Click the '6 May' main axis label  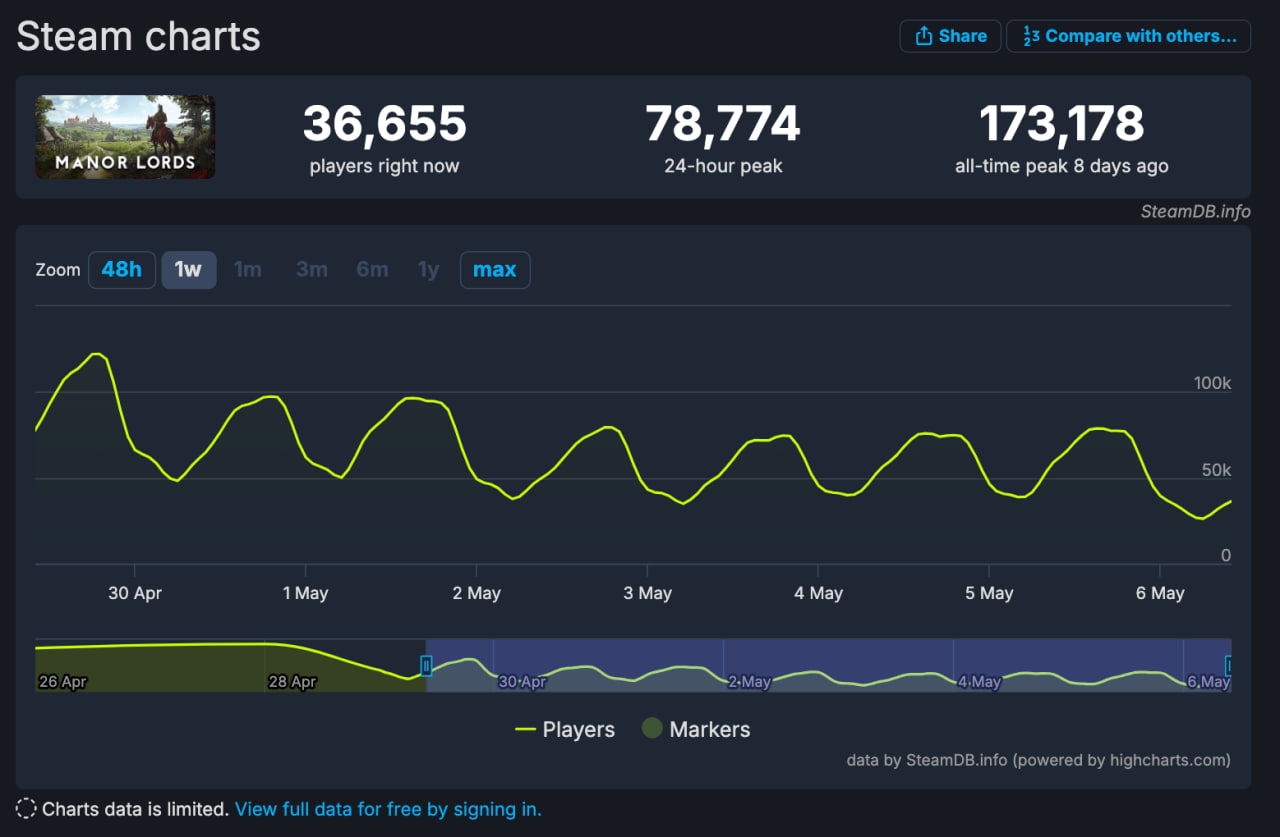point(1161,593)
